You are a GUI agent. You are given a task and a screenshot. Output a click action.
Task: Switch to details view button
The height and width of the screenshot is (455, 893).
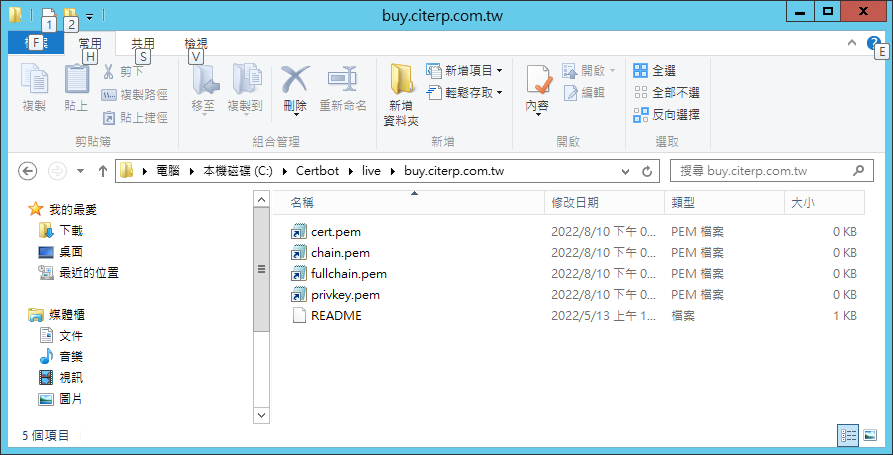pos(849,435)
